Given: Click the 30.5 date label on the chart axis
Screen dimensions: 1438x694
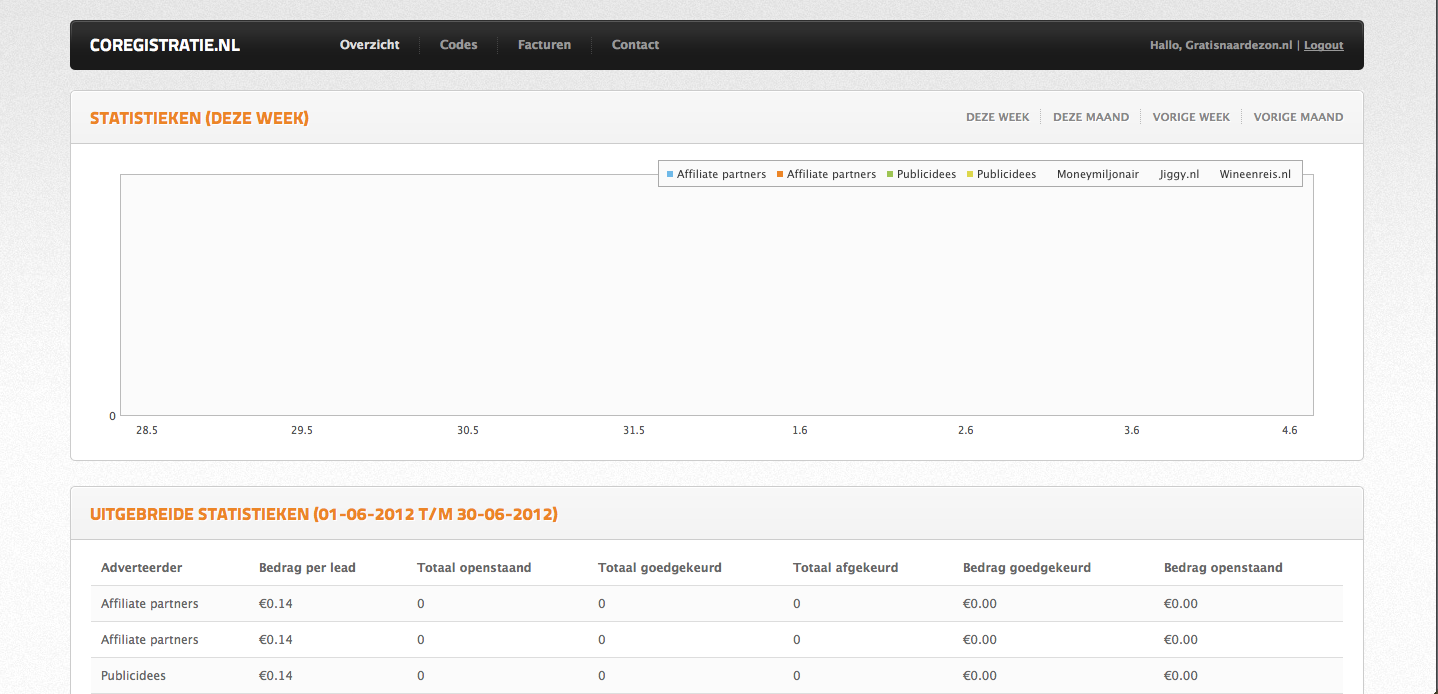Looking at the screenshot, I should click(x=468, y=430).
